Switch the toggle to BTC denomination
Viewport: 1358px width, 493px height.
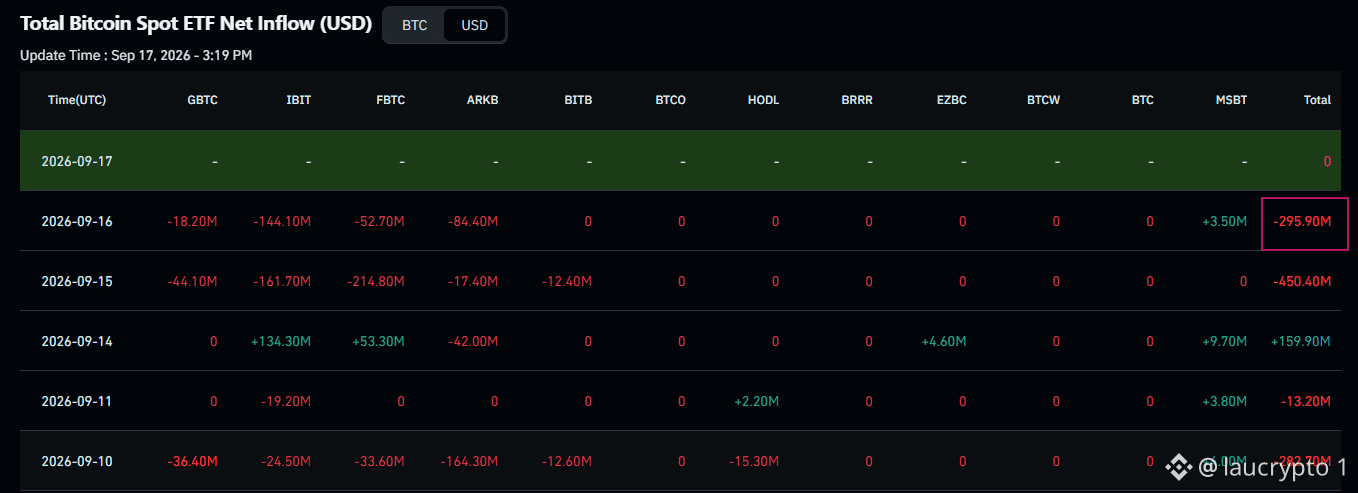tap(414, 25)
